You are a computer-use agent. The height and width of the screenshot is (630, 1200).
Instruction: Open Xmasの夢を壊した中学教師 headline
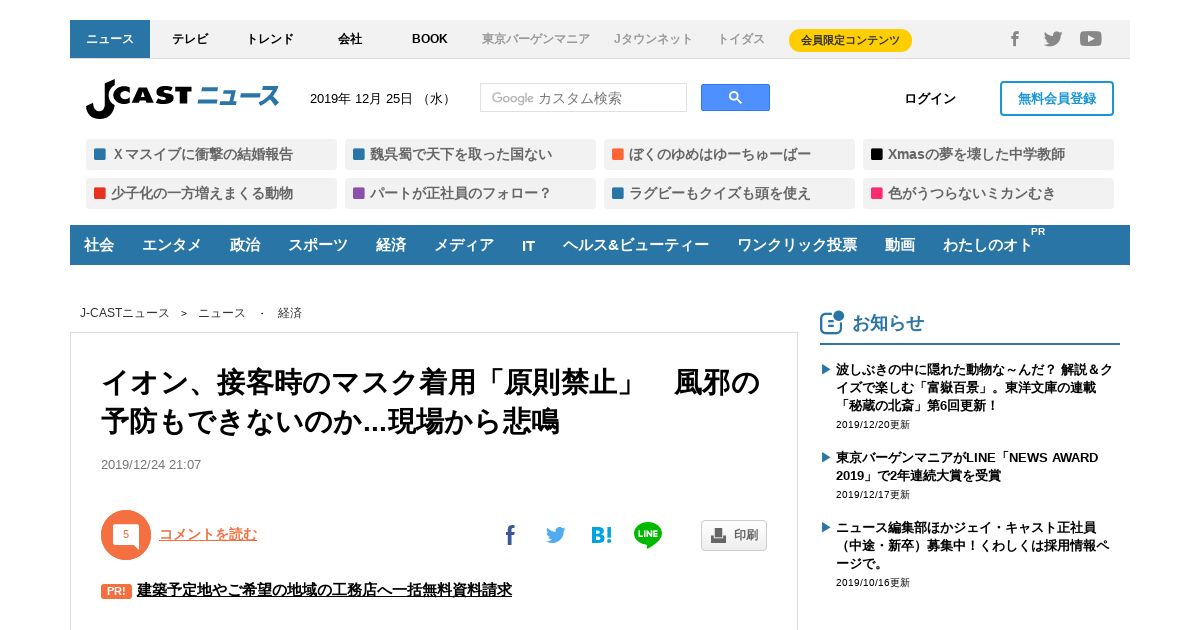(988, 154)
